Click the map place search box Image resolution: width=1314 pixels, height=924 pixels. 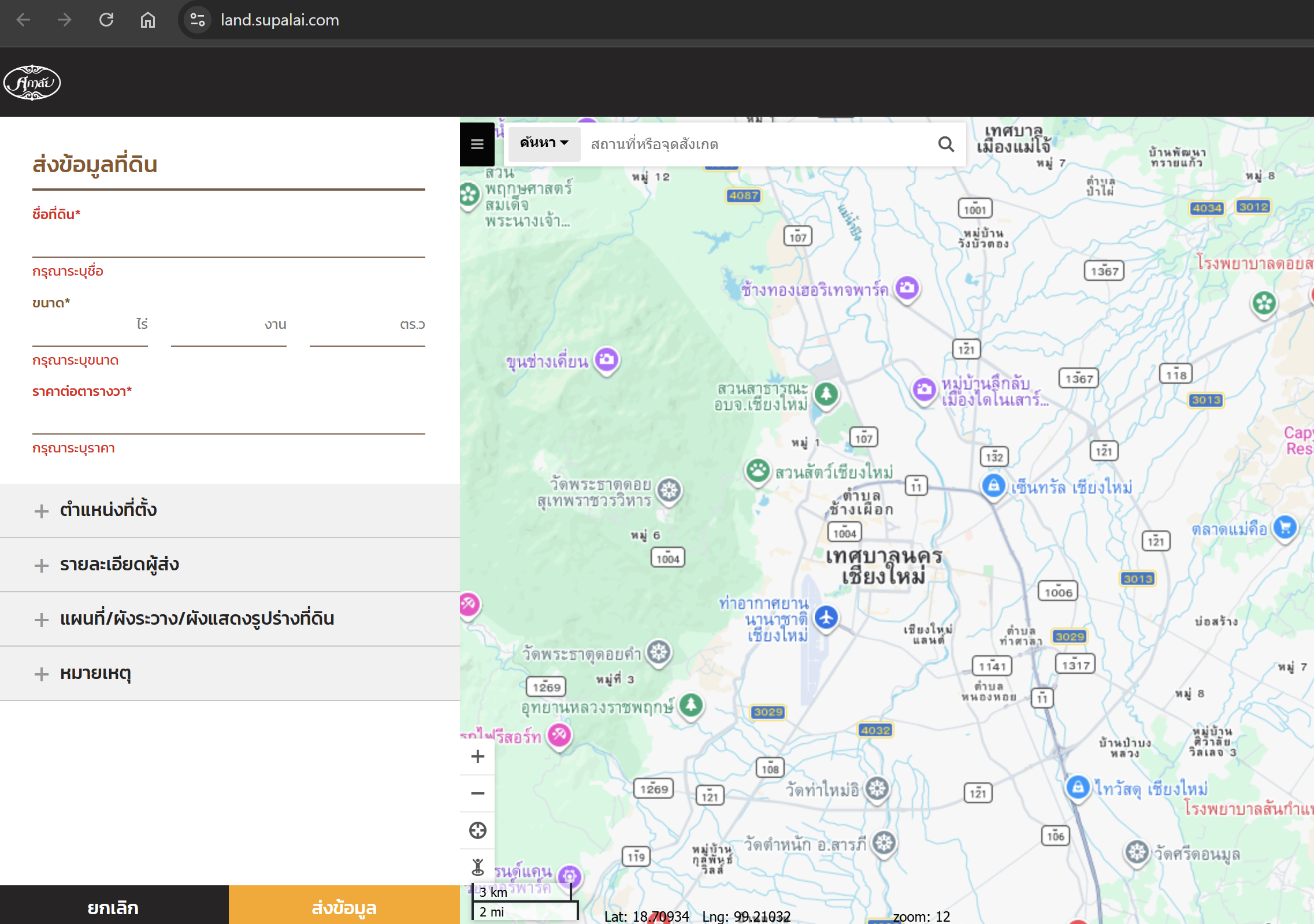tap(757, 144)
